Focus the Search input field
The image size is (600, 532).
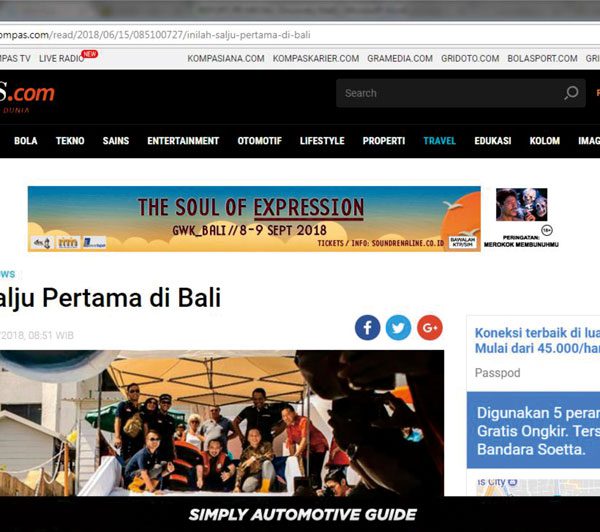(x=460, y=93)
